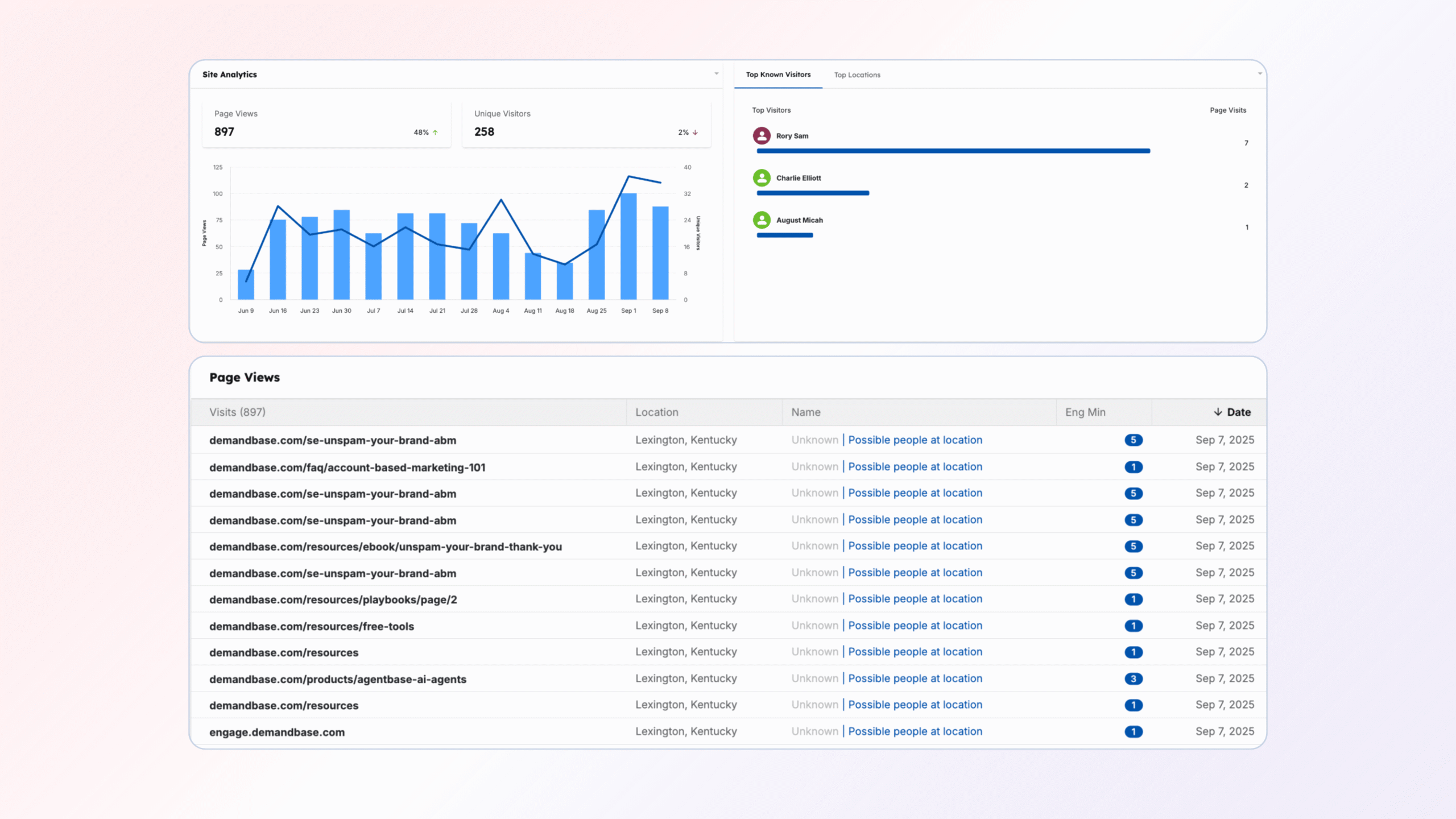Click Rory Sam's avatar icon
Image resolution: width=1456 pixels, height=819 pixels.
(x=762, y=135)
